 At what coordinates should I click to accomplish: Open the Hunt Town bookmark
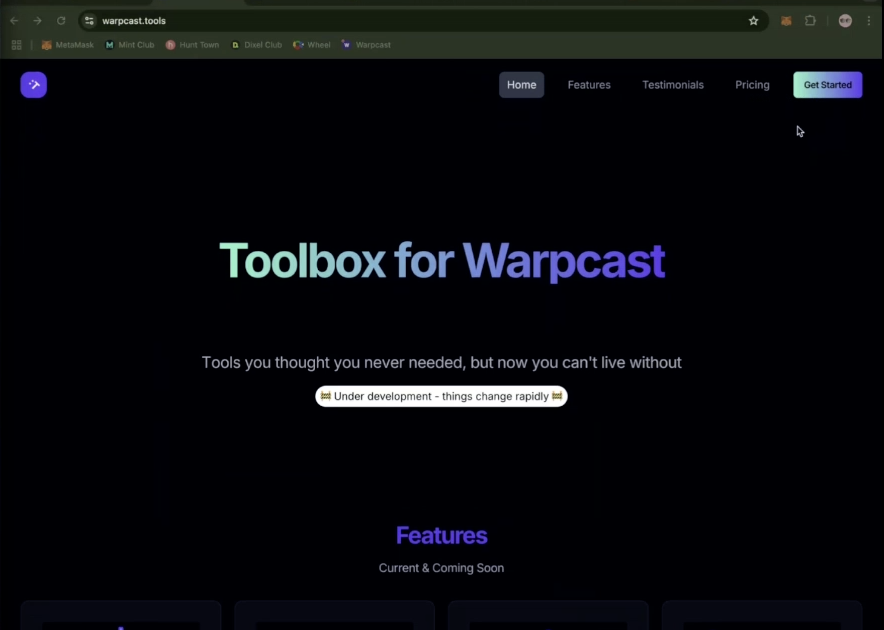(191, 44)
